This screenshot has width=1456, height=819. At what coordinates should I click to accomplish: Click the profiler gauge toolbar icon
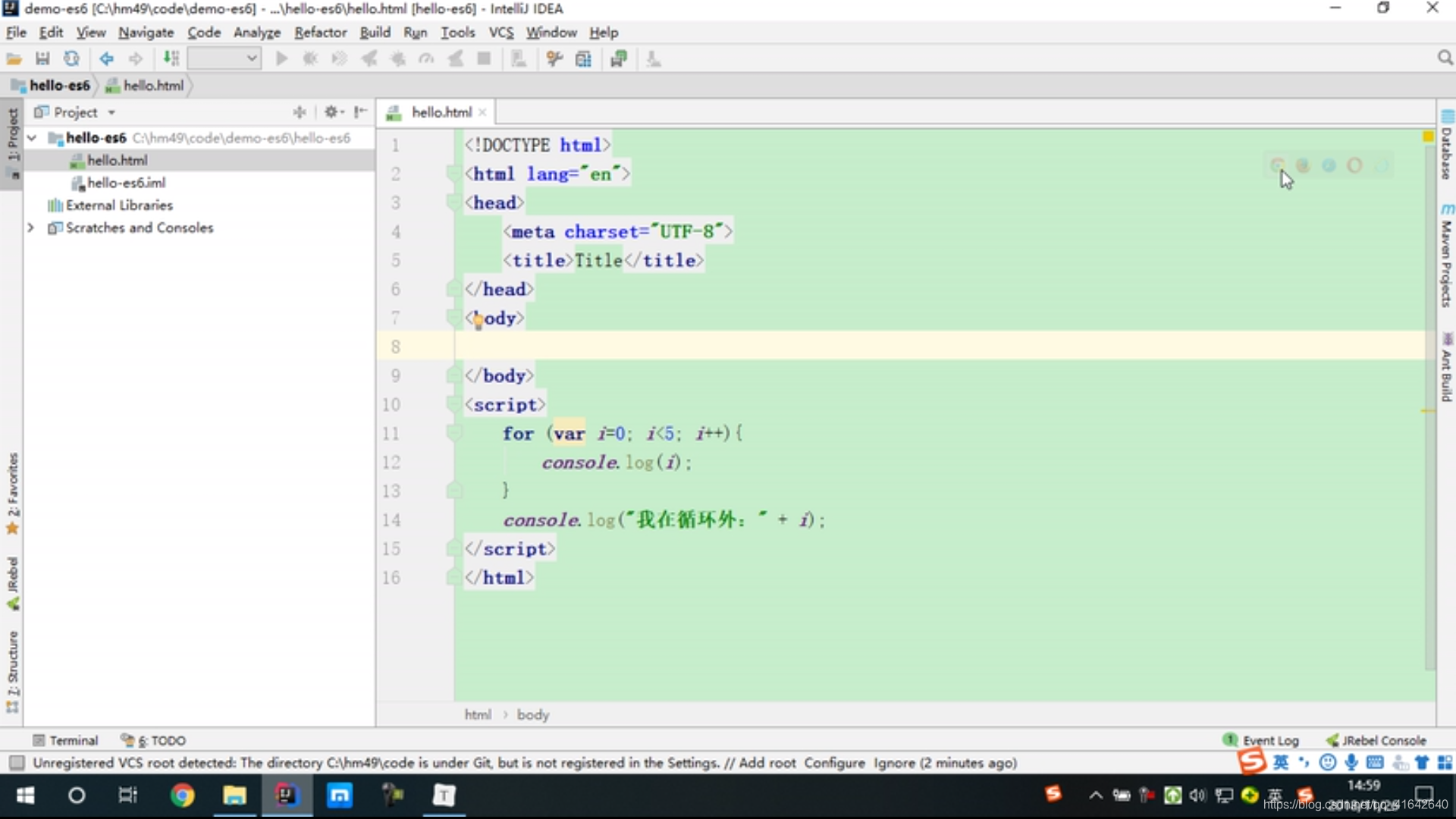(426, 59)
